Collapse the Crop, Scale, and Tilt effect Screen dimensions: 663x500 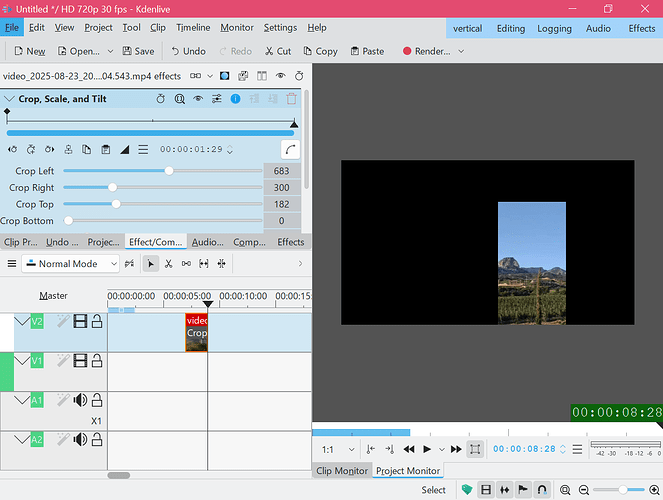9,99
